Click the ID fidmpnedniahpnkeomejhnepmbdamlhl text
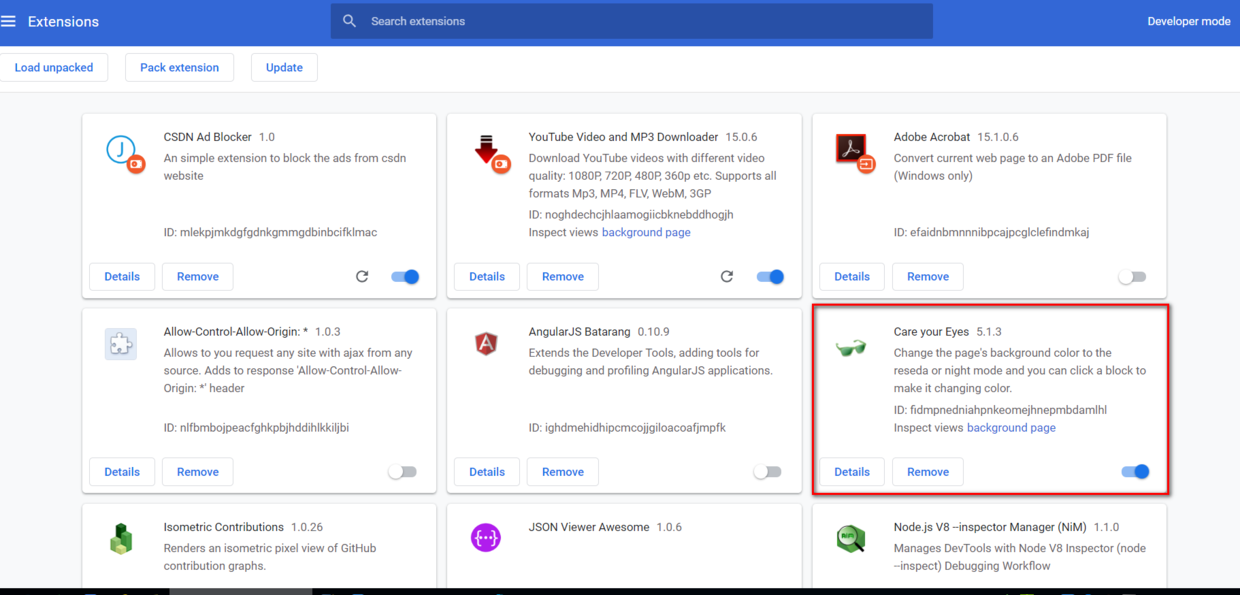Screen dimensions: 1240x595 (1000, 410)
